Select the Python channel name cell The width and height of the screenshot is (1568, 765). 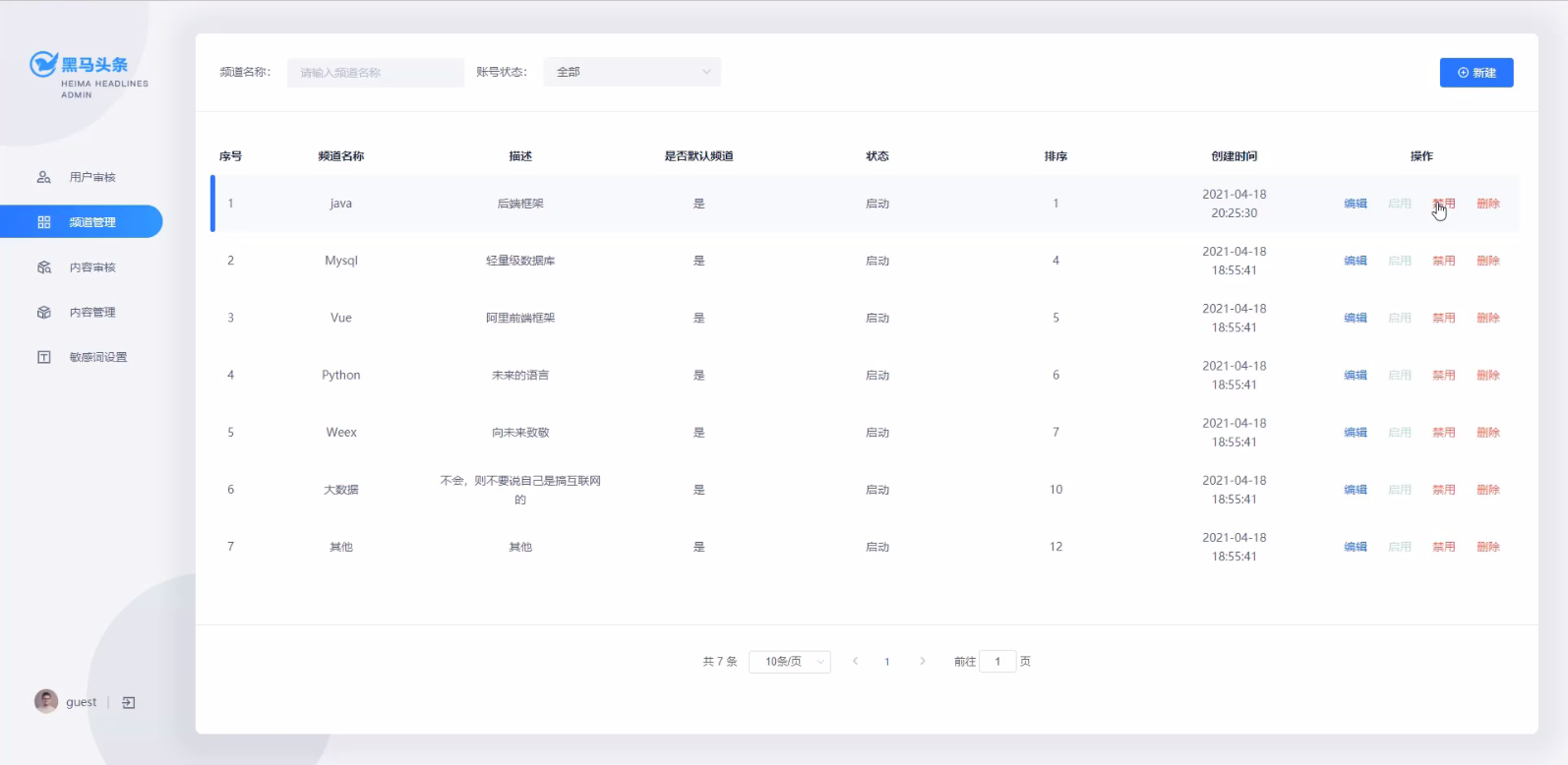[341, 375]
